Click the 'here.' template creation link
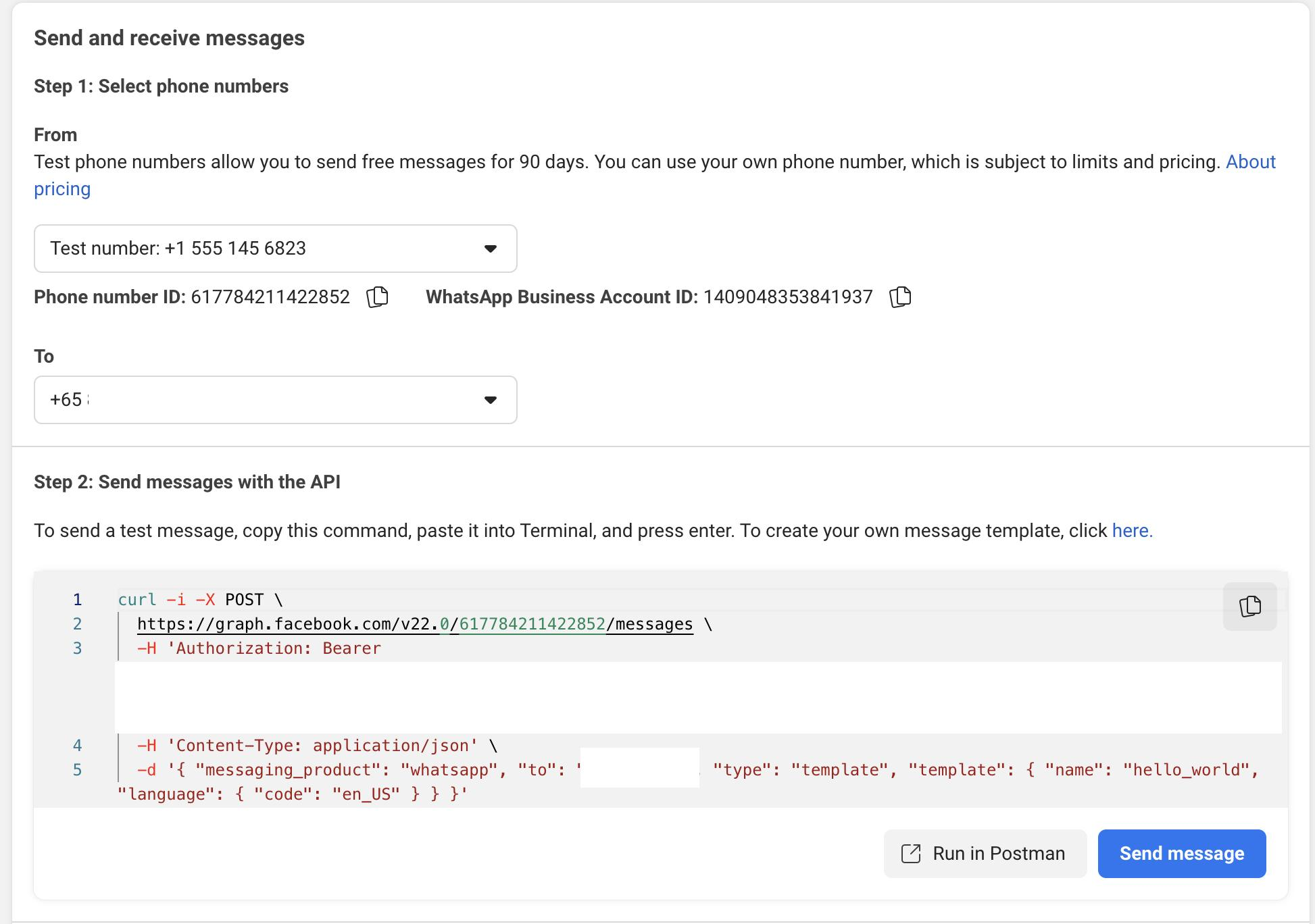This screenshot has width=1315, height=924. point(1133,531)
